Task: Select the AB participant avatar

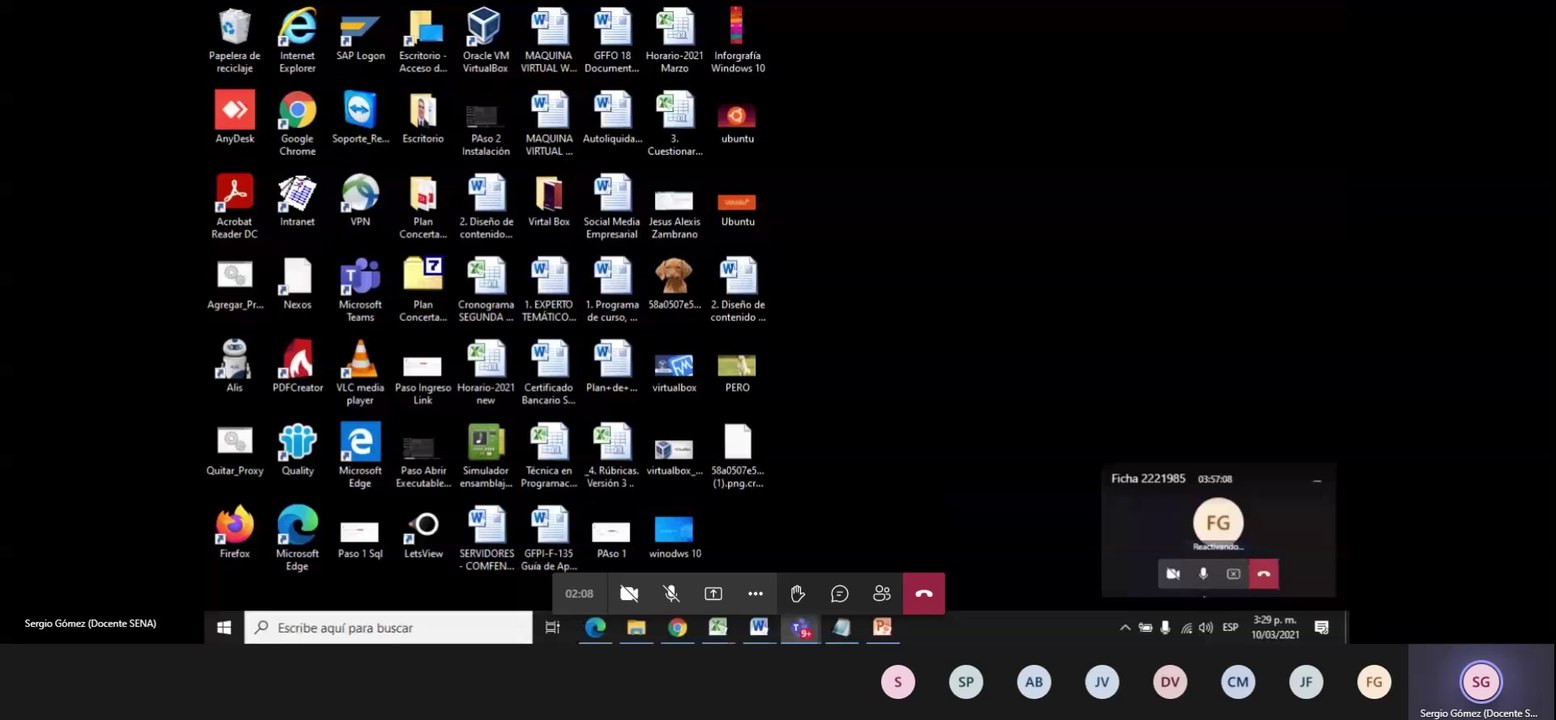Action: (x=1034, y=682)
